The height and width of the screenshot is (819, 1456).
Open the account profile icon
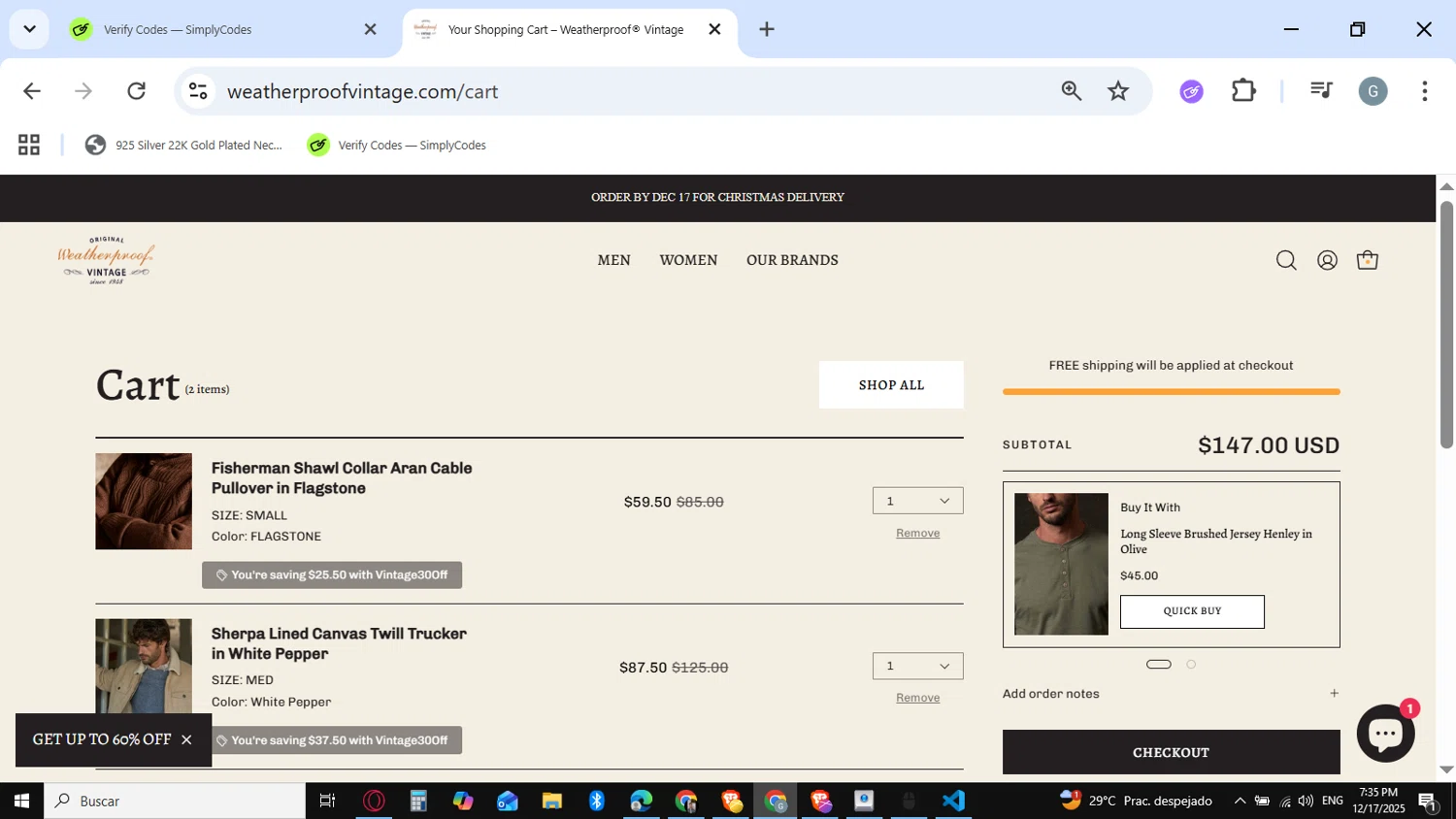(1327, 260)
